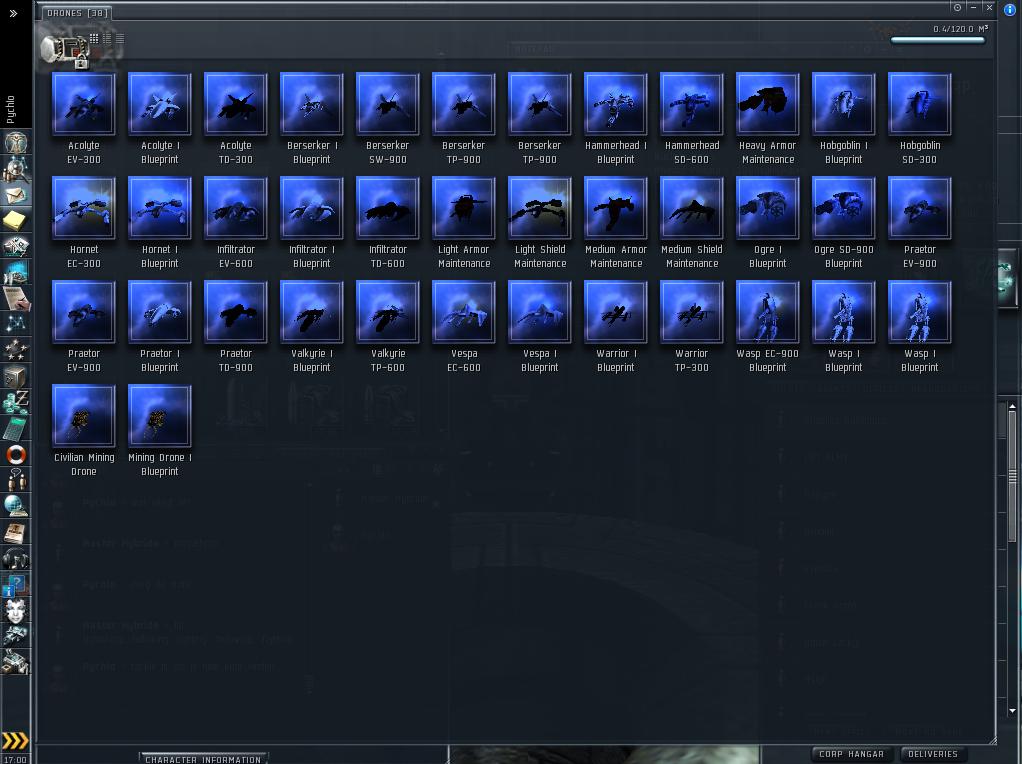
Task: Select the Vespa EC-600 drone
Action: (x=463, y=327)
